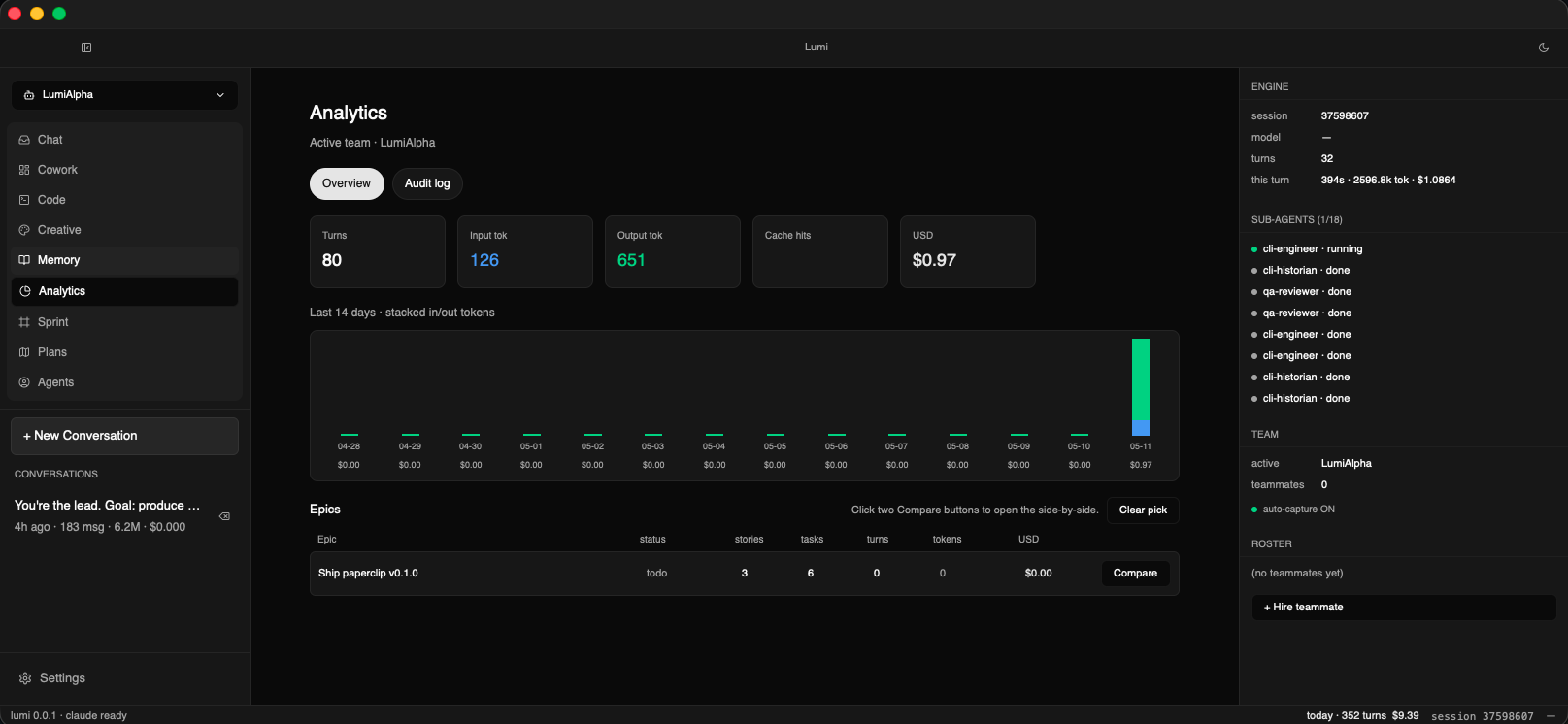This screenshot has width=1568, height=724.
Task: Switch to the Overview tab
Action: 347,183
